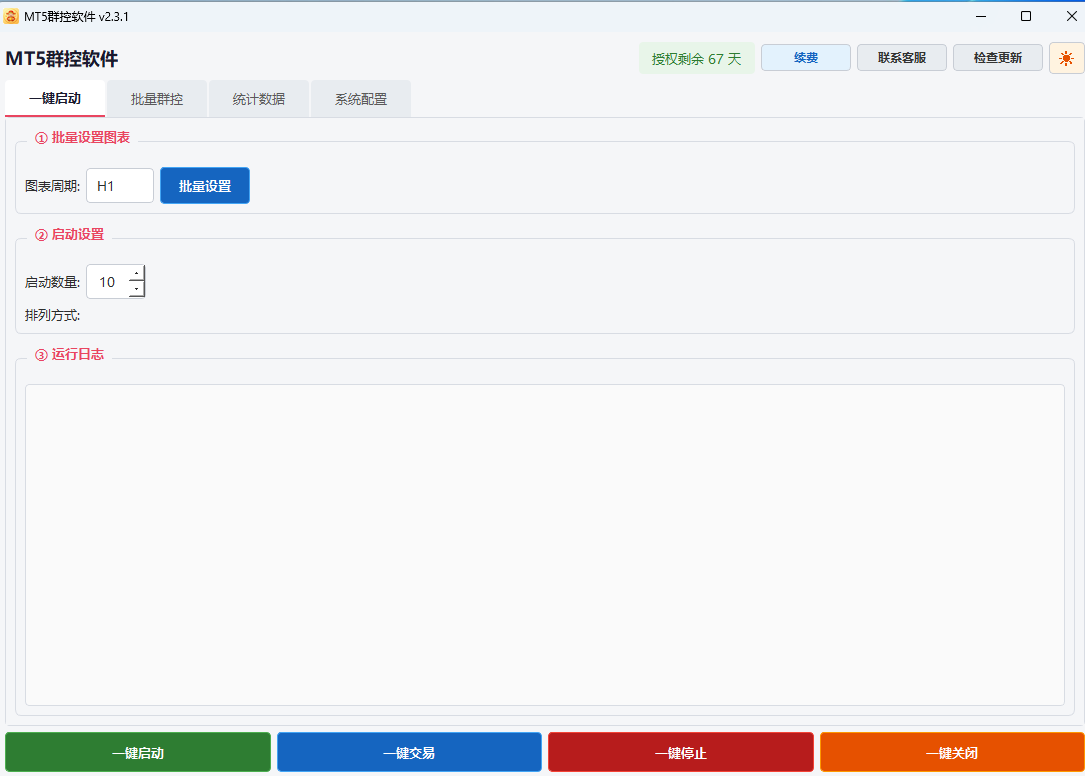Click the 联系客服 button
Image resolution: width=1085 pixels, height=776 pixels.
click(x=902, y=58)
